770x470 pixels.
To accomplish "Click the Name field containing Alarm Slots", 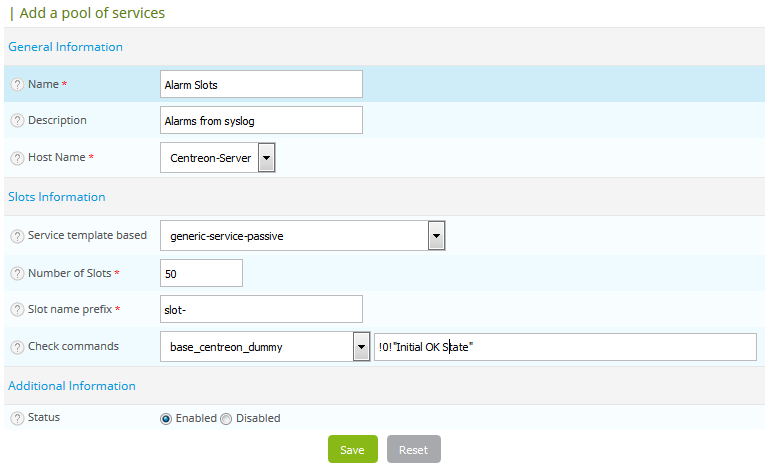I will [261, 84].
